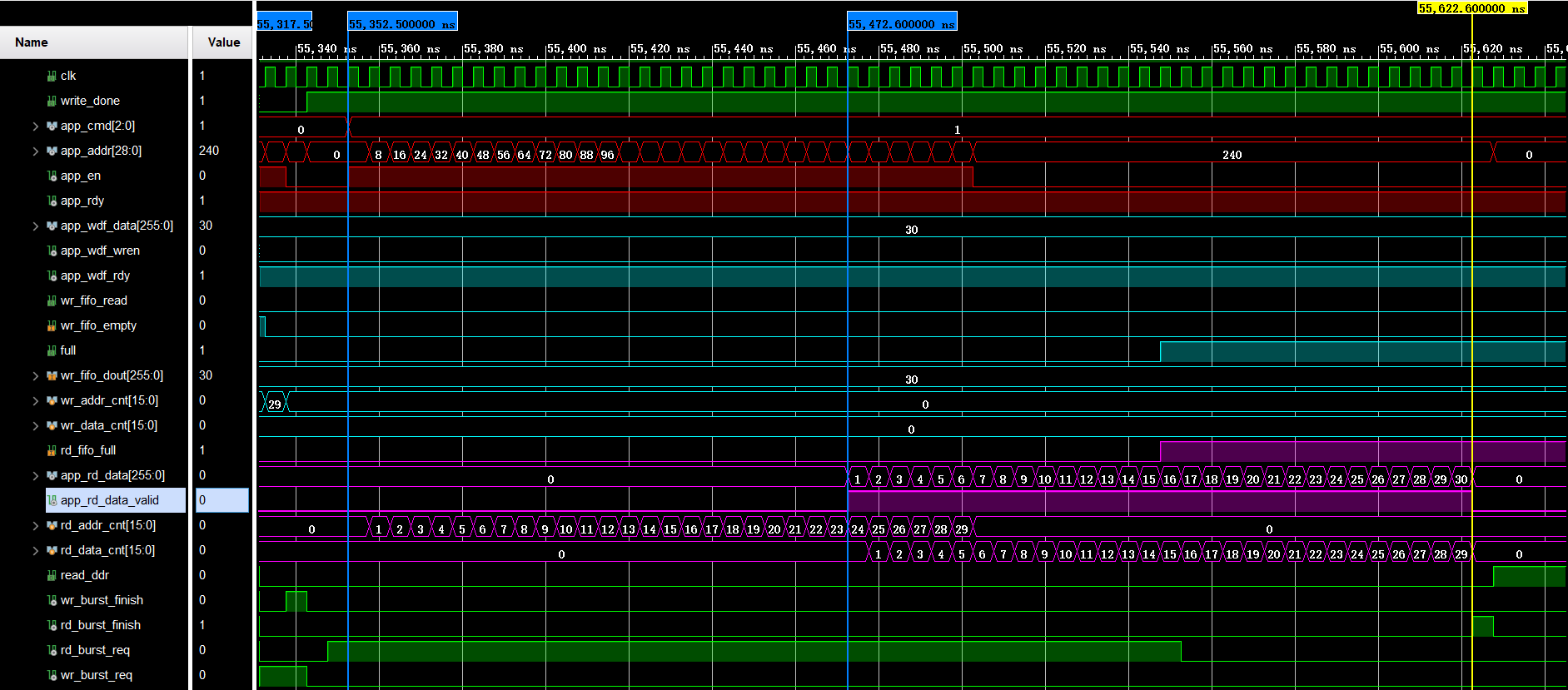
Task: Click the Name column header
Action: [x=94, y=42]
